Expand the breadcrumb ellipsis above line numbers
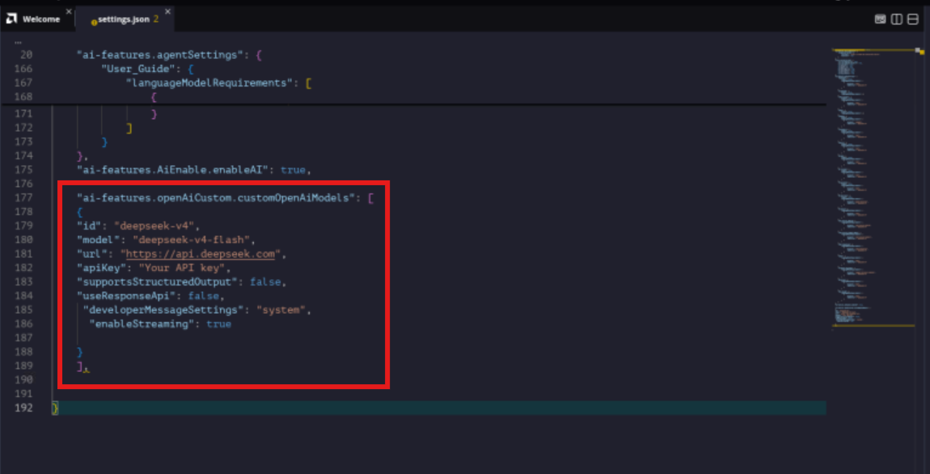The height and width of the screenshot is (474, 930). tap(18, 42)
